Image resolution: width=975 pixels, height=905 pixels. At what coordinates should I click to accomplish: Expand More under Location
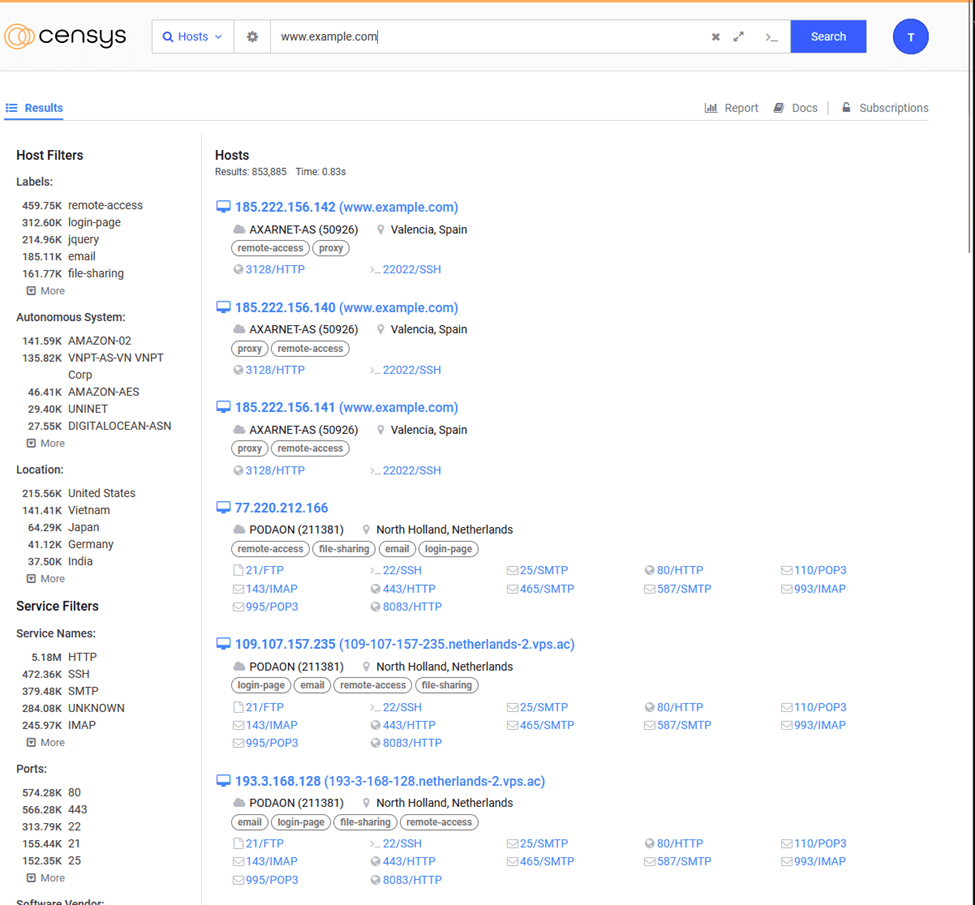tap(46, 578)
